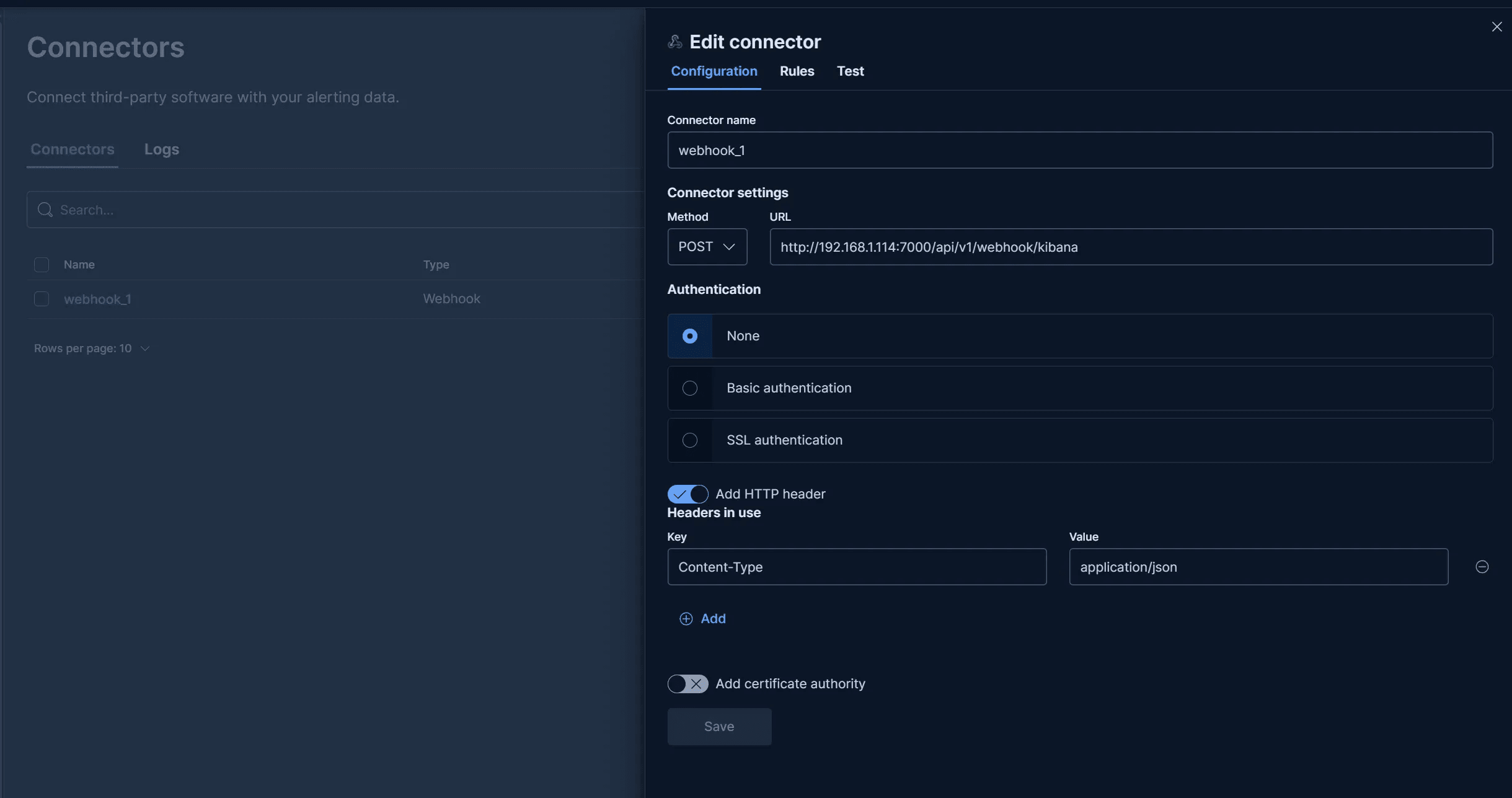Switch to the Rules tab
Screen dimensions: 1512x798
coord(797,71)
